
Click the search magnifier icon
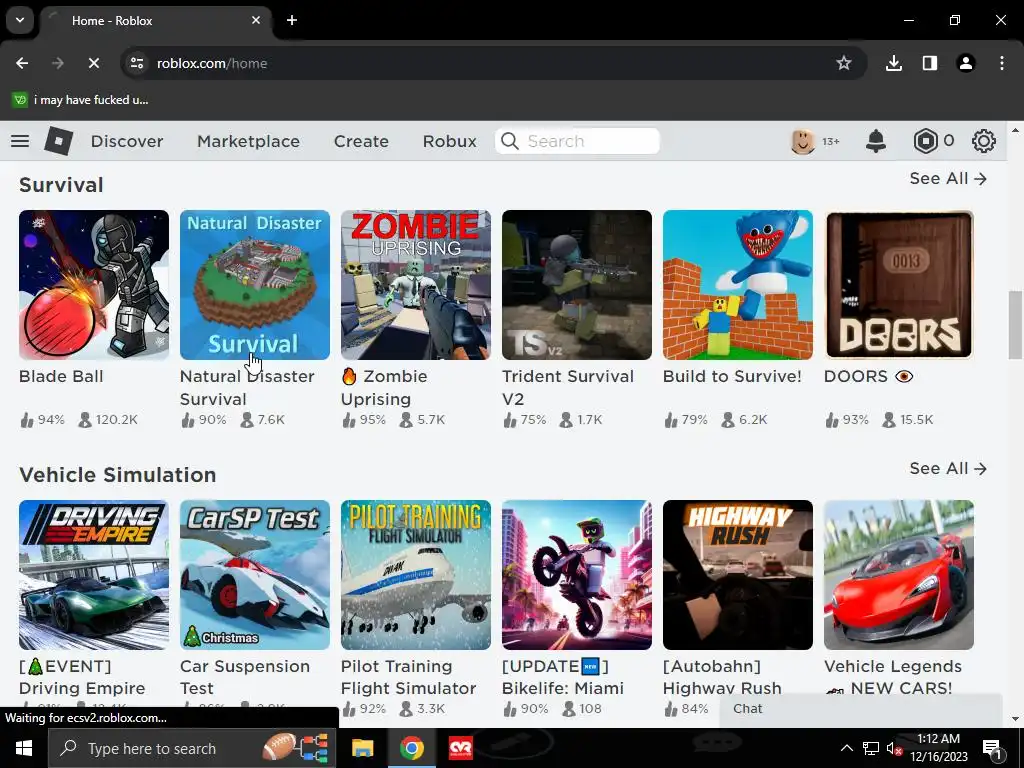point(510,141)
